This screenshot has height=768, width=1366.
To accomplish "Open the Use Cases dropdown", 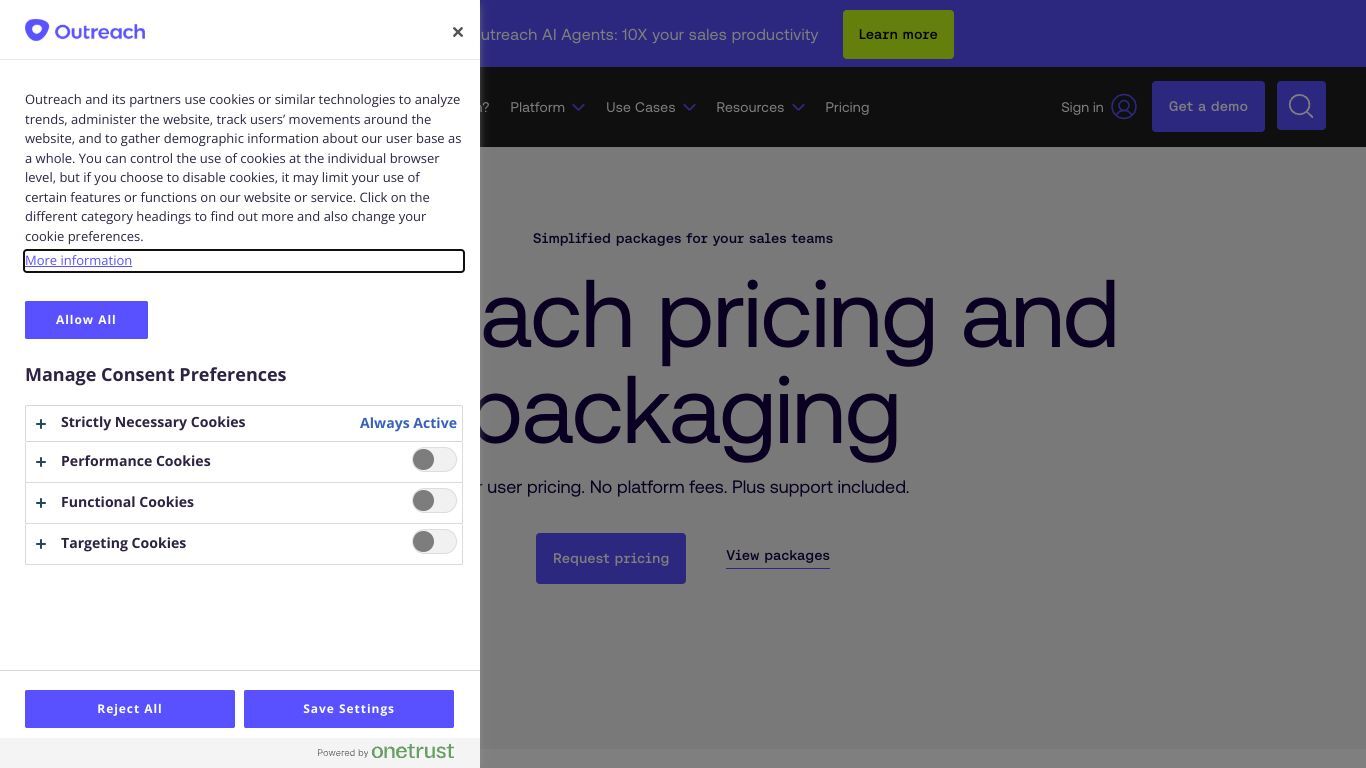I will 650,107.
